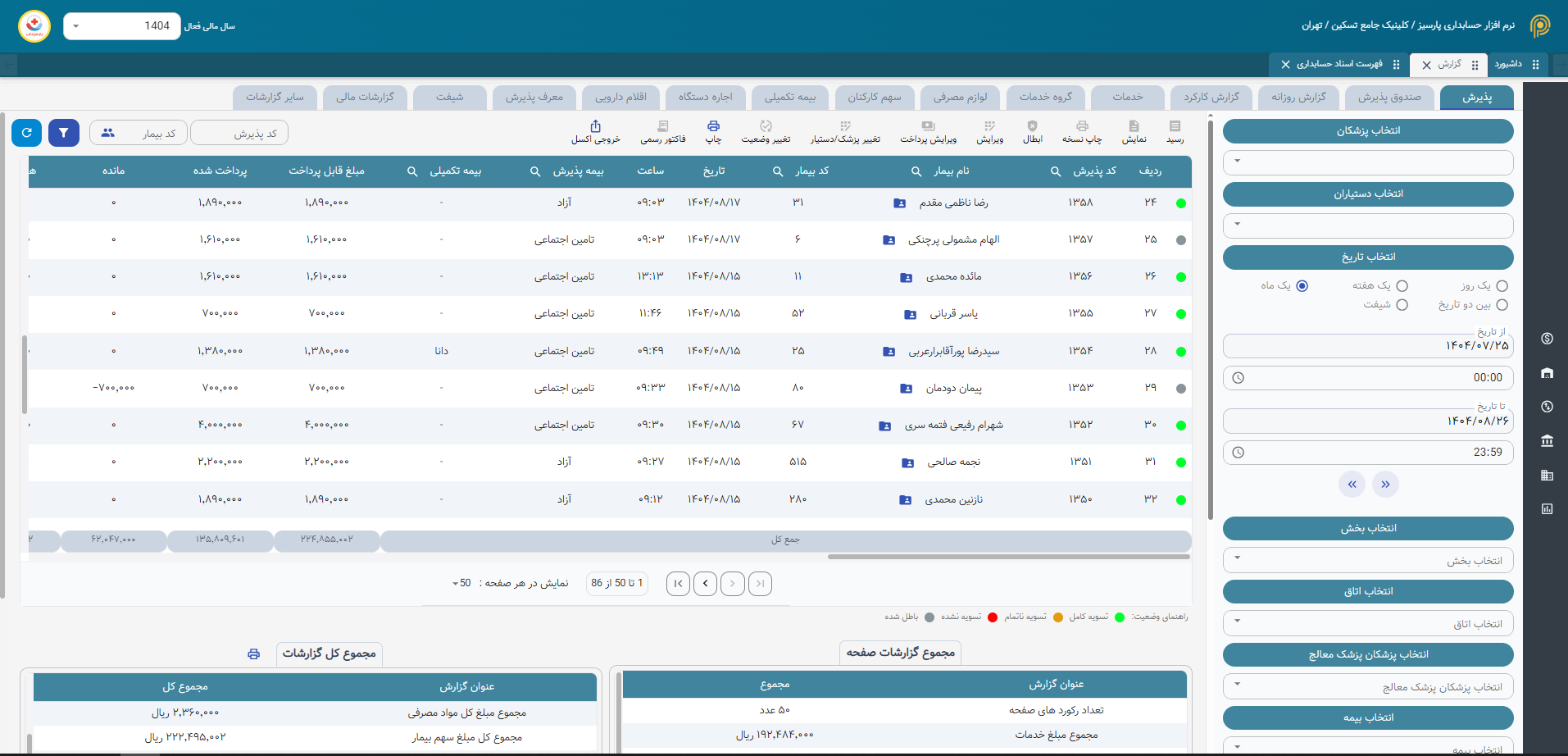This screenshot has height=756, width=1568.
Task: Select the یک هفته radio button
Action: click(1402, 286)
